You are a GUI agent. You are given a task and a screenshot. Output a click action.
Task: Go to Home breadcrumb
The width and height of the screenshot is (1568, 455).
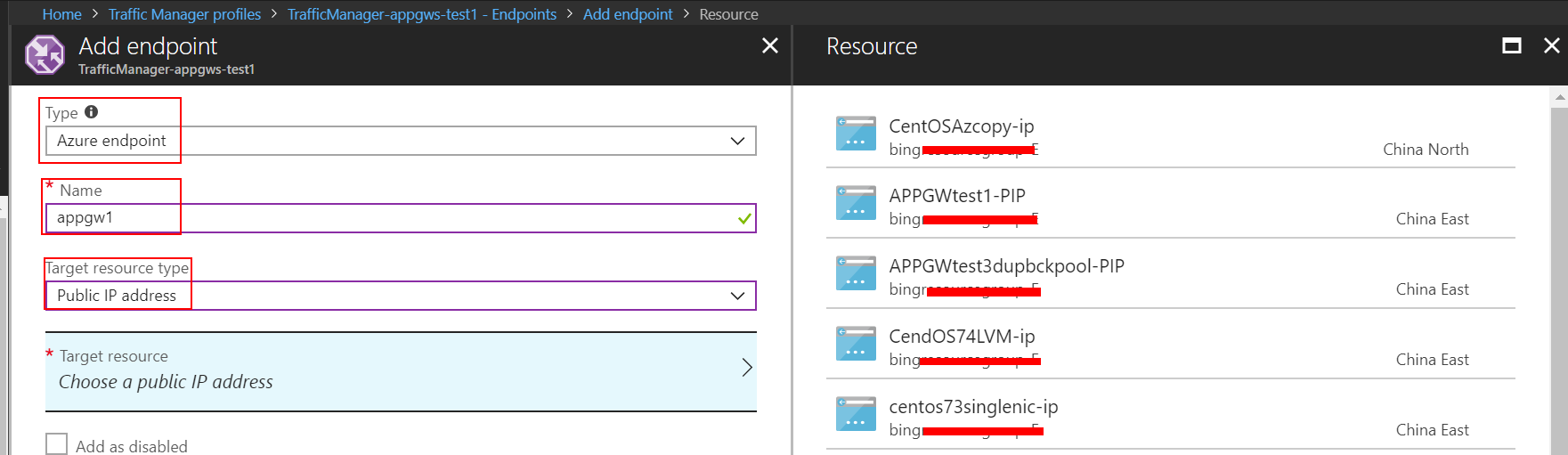(61, 14)
